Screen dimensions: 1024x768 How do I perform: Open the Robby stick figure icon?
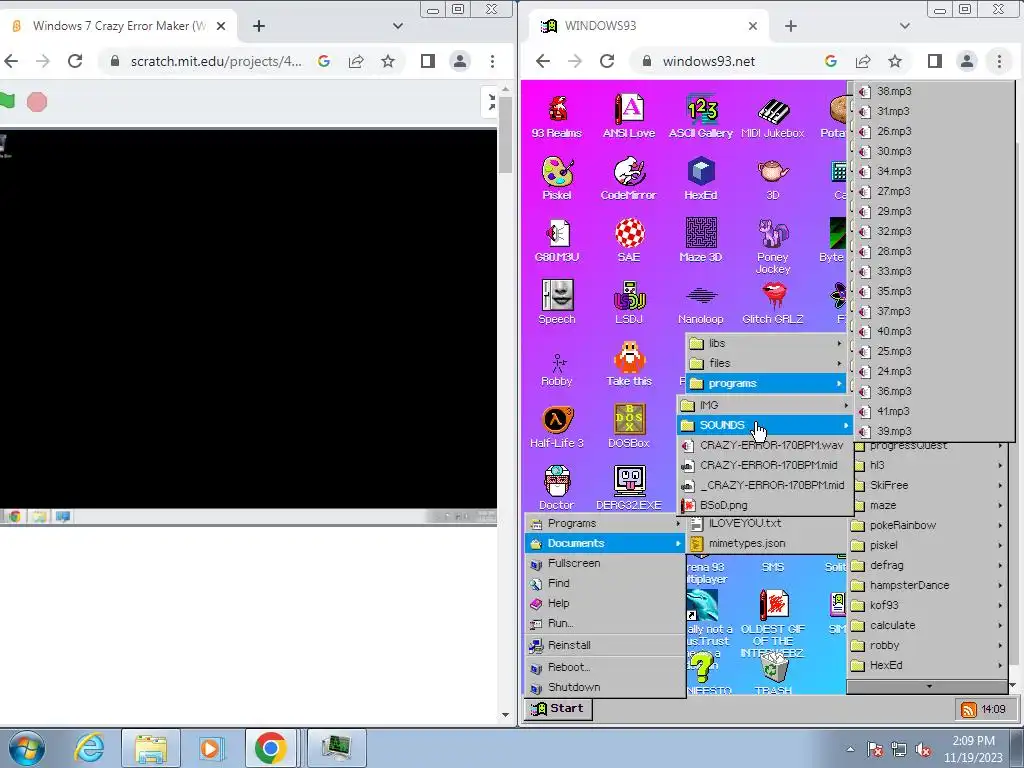[x=556, y=370]
